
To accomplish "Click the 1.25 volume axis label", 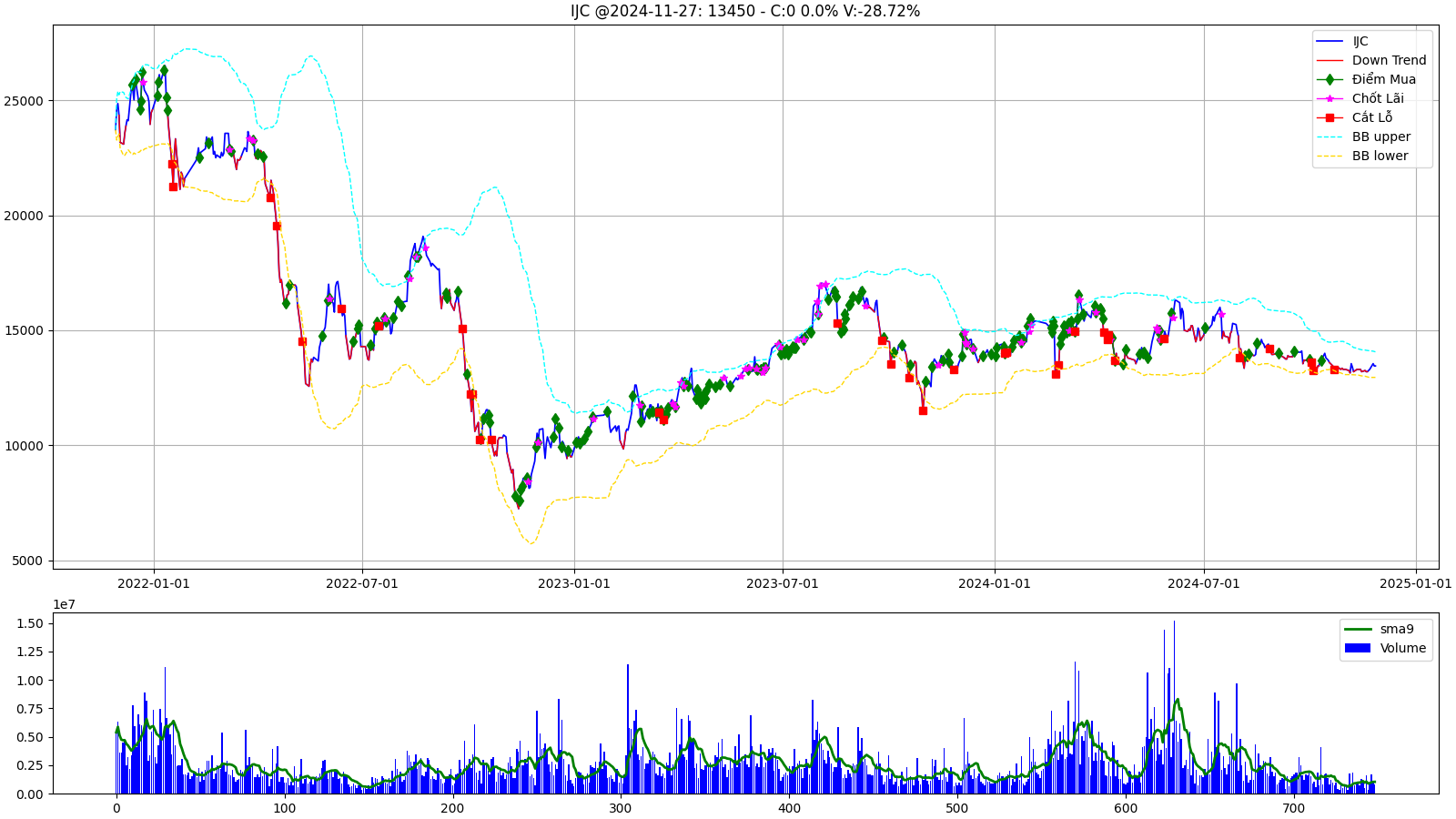I will point(30,652).
